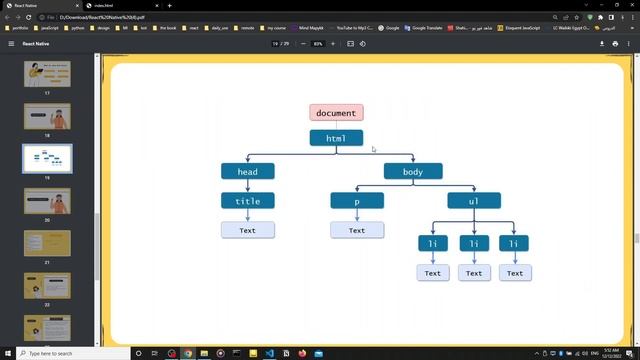Image resolution: width=640 pixels, height=360 pixels.
Task: Switch to the React Native tab
Action: click(41, 6)
